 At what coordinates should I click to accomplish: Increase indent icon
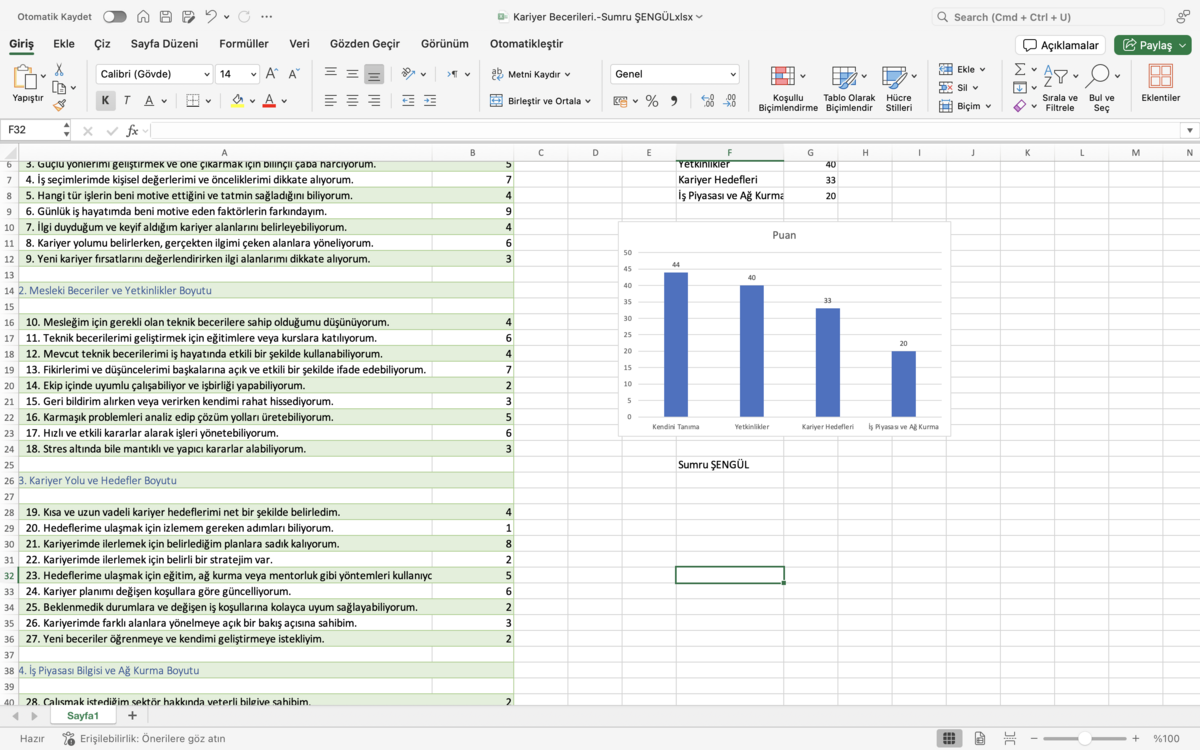click(430, 101)
